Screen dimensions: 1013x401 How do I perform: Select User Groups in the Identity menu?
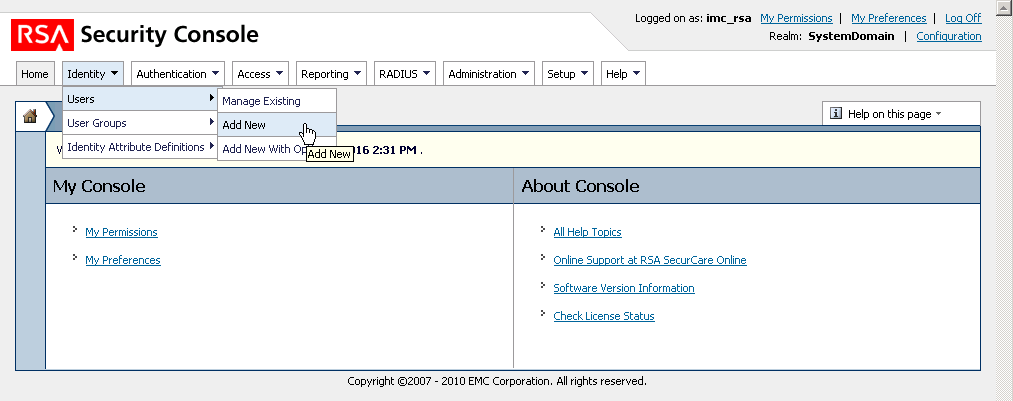[140, 123]
